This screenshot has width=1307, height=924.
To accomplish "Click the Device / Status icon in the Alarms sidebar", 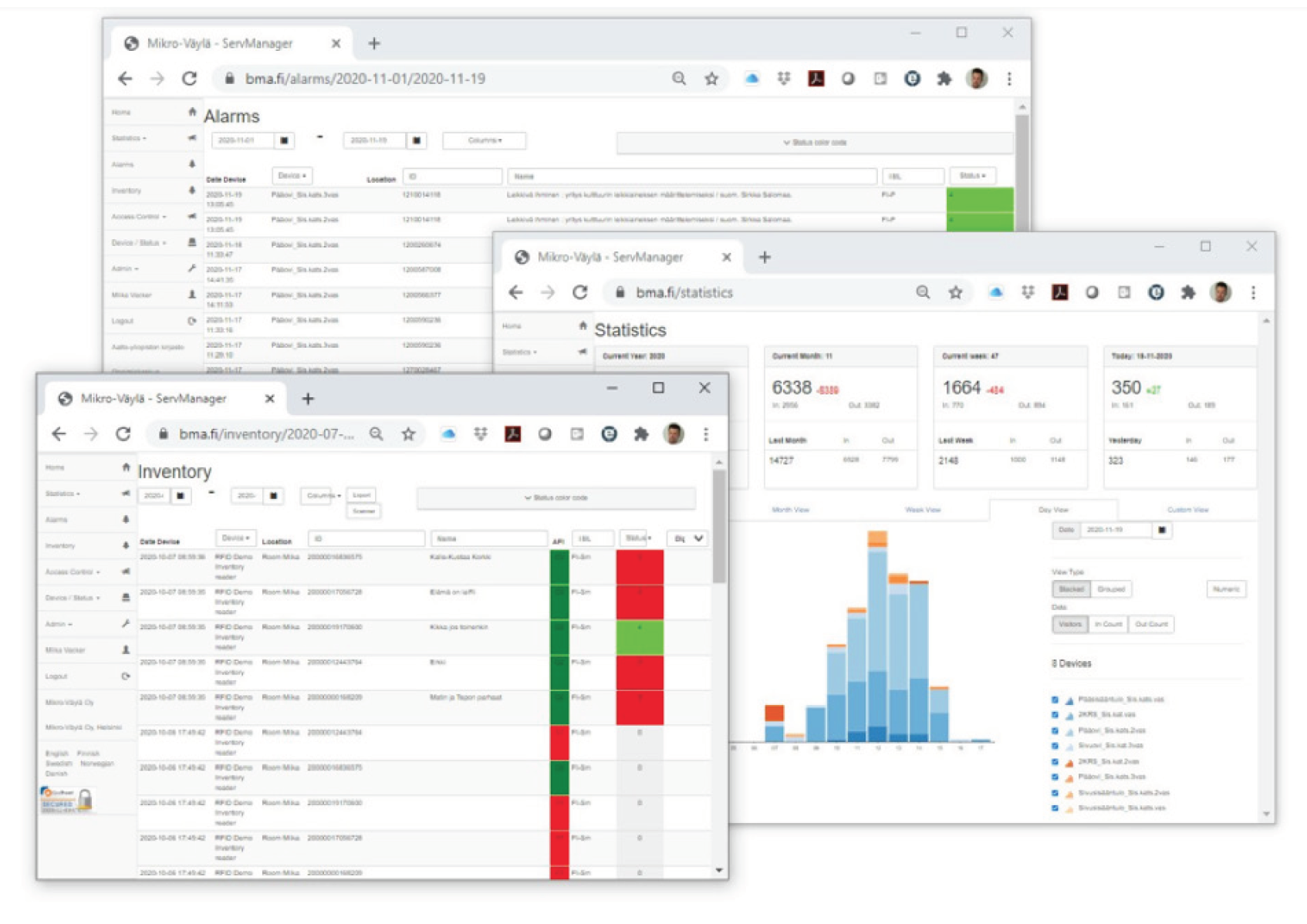I will click(192, 242).
